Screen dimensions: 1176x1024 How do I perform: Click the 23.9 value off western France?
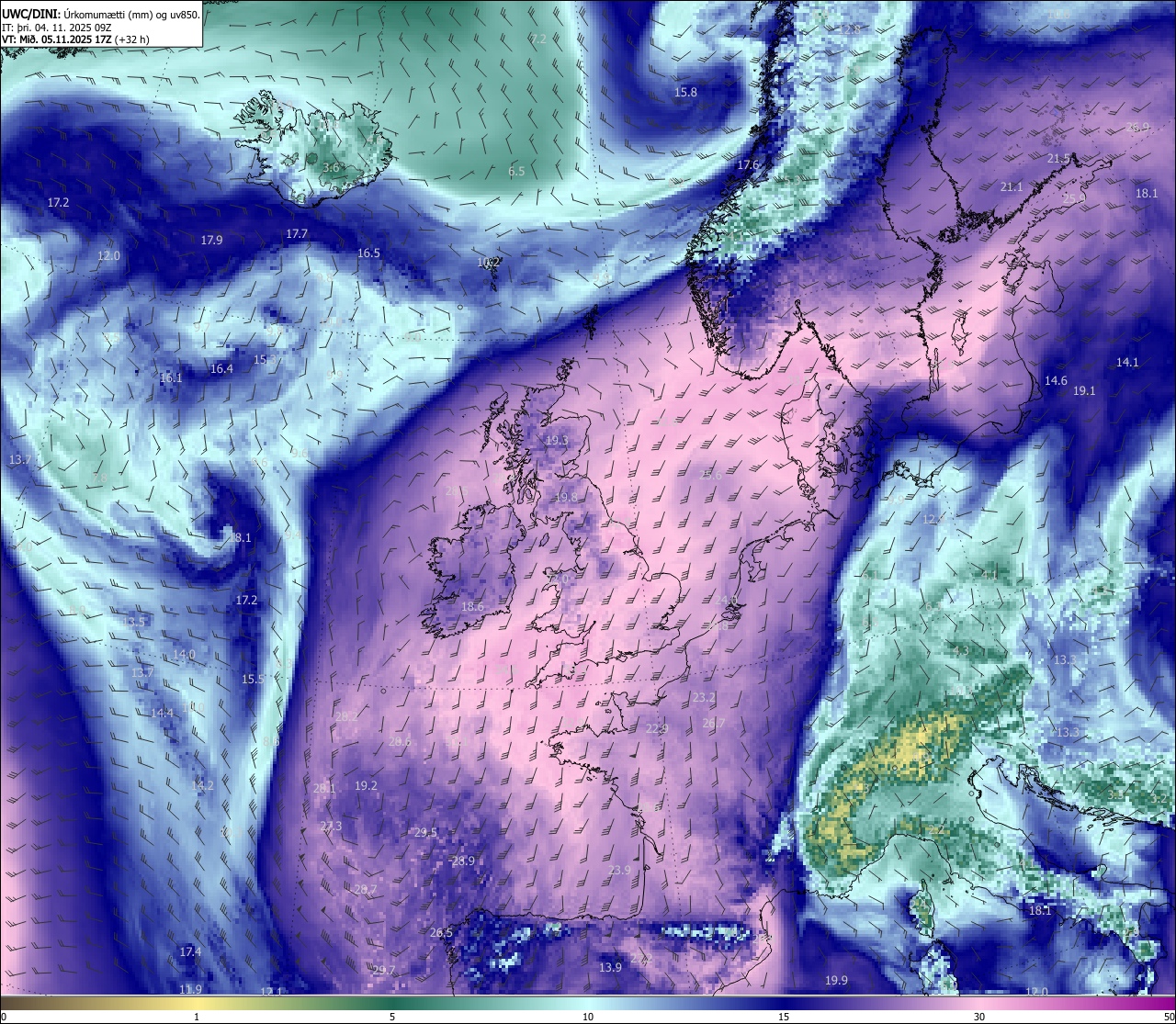pos(619,870)
